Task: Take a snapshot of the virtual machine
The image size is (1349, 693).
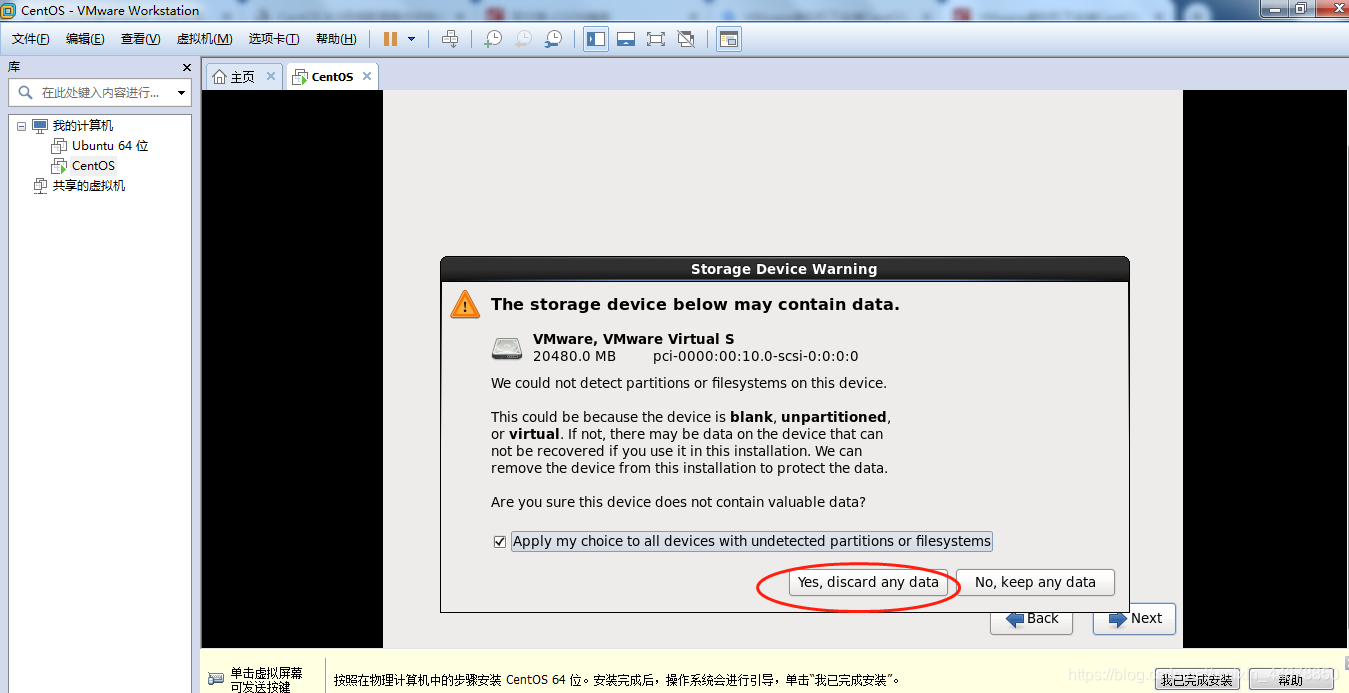Action: [x=493, y=39]
